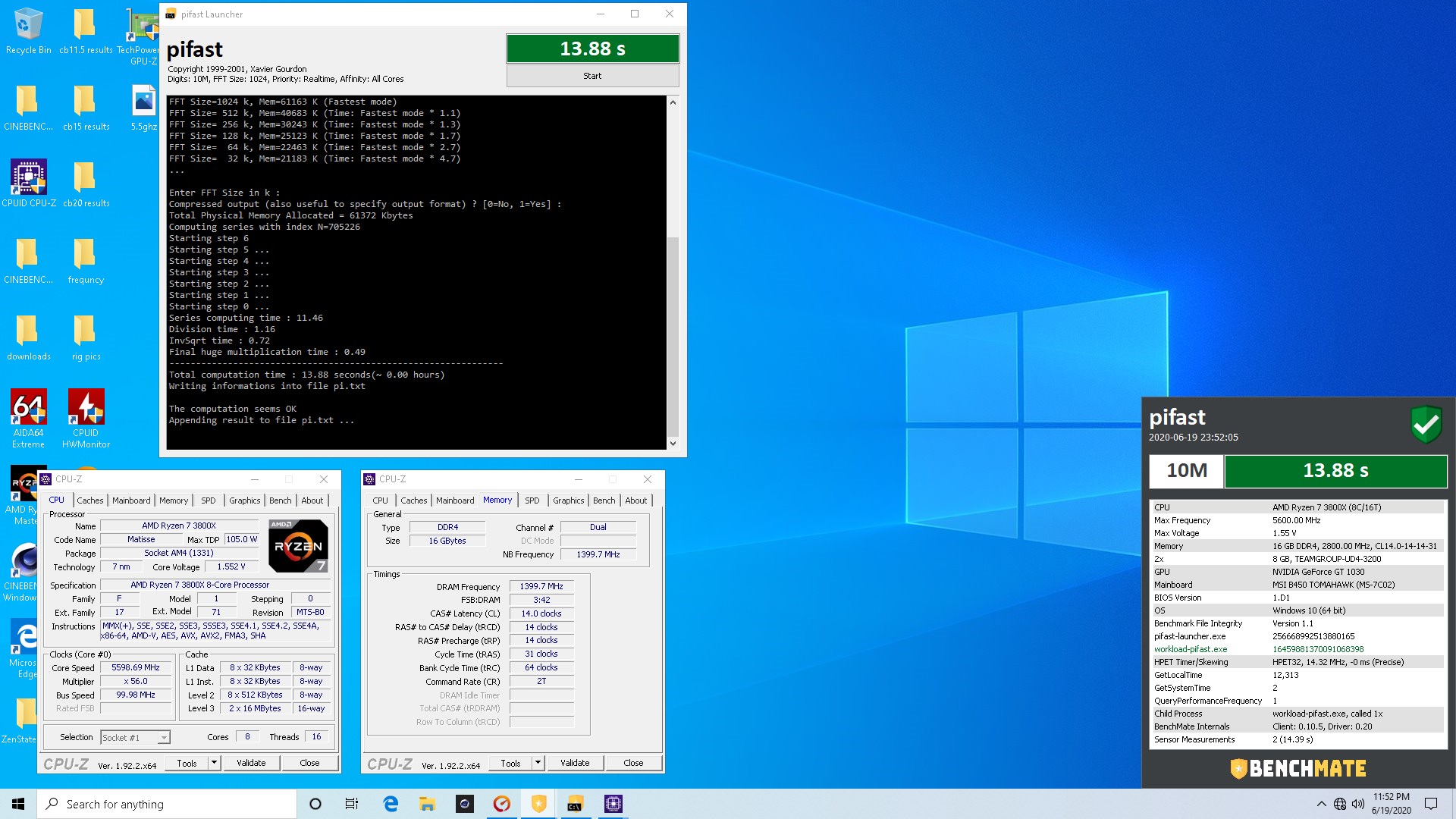Open the 5.5ghz image file

(143, 108)
